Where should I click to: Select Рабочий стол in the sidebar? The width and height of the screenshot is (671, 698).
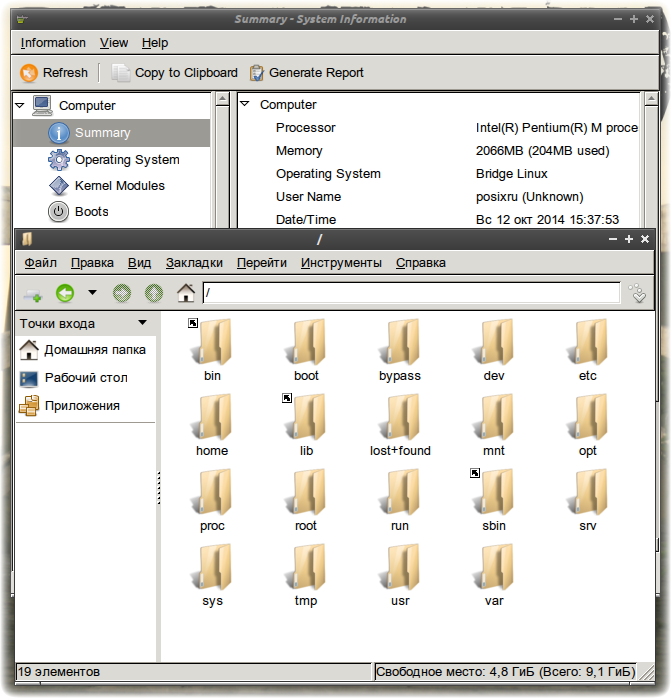[74, 378]
